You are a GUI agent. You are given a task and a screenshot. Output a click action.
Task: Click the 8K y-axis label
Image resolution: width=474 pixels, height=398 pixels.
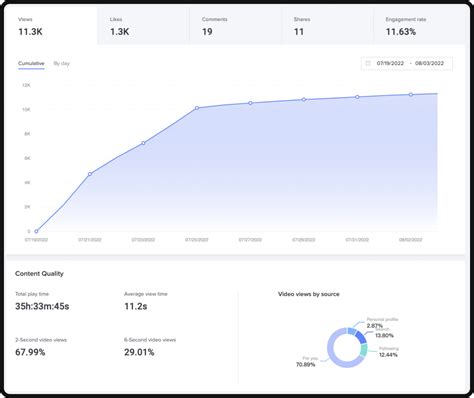[27, 134]
